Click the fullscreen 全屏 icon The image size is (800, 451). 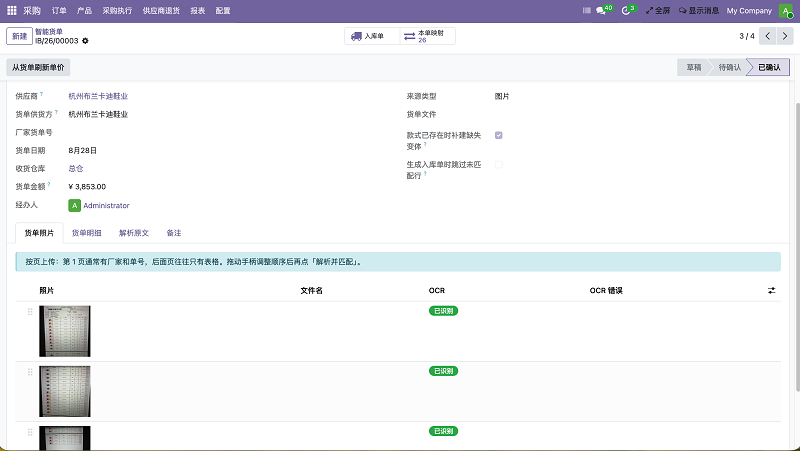pyautogui.click(x=649, y=11)
